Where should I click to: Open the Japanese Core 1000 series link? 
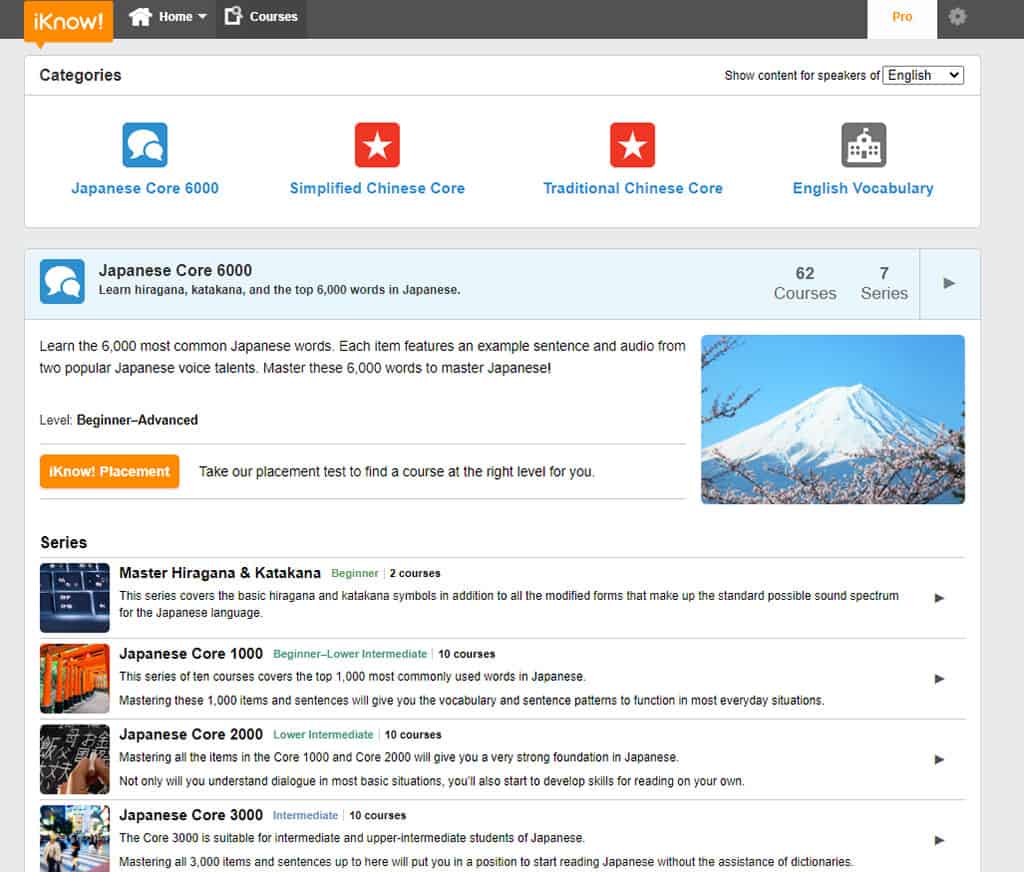point(191,654)
